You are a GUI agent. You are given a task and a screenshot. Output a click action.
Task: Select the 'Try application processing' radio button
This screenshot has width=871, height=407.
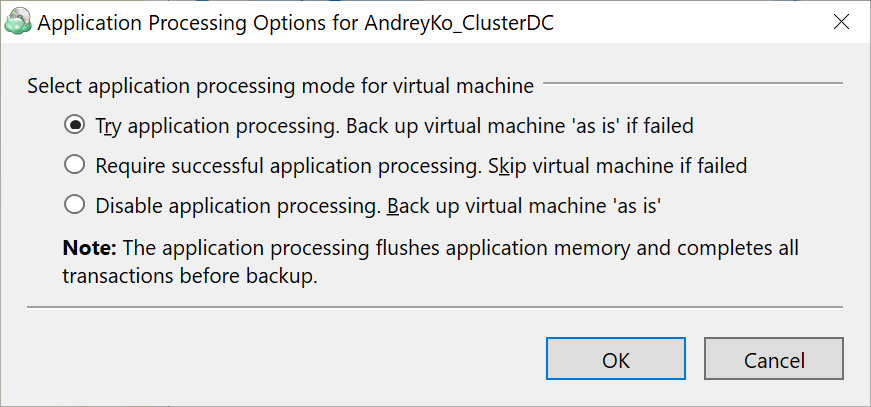[74, 126]
